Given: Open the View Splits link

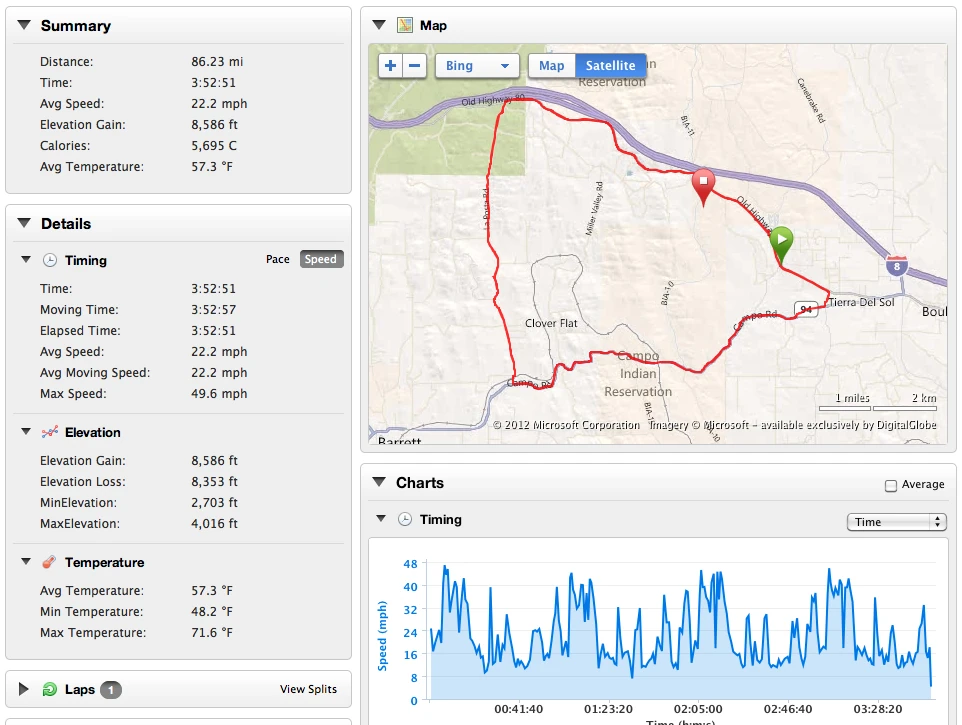Looking at the screenshot, I should click(x=308, y=689).
